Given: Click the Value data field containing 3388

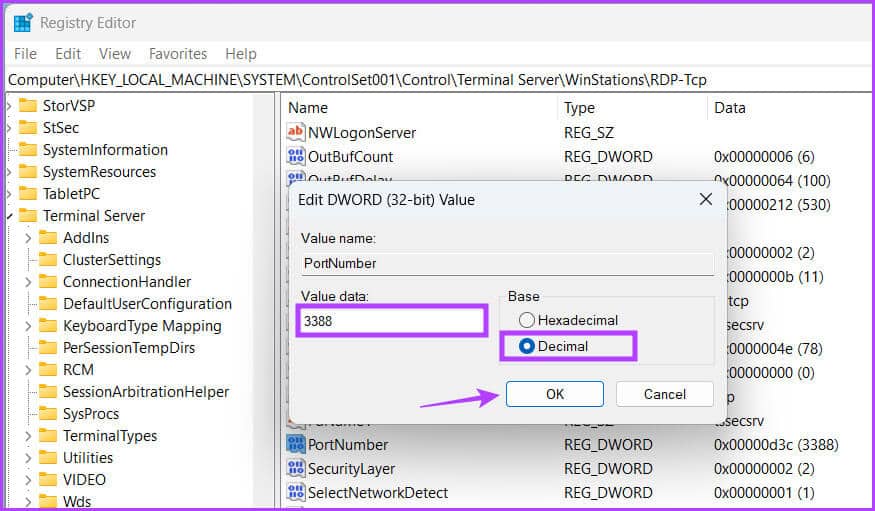Looking at the screenshot, I should click(392, 321).
